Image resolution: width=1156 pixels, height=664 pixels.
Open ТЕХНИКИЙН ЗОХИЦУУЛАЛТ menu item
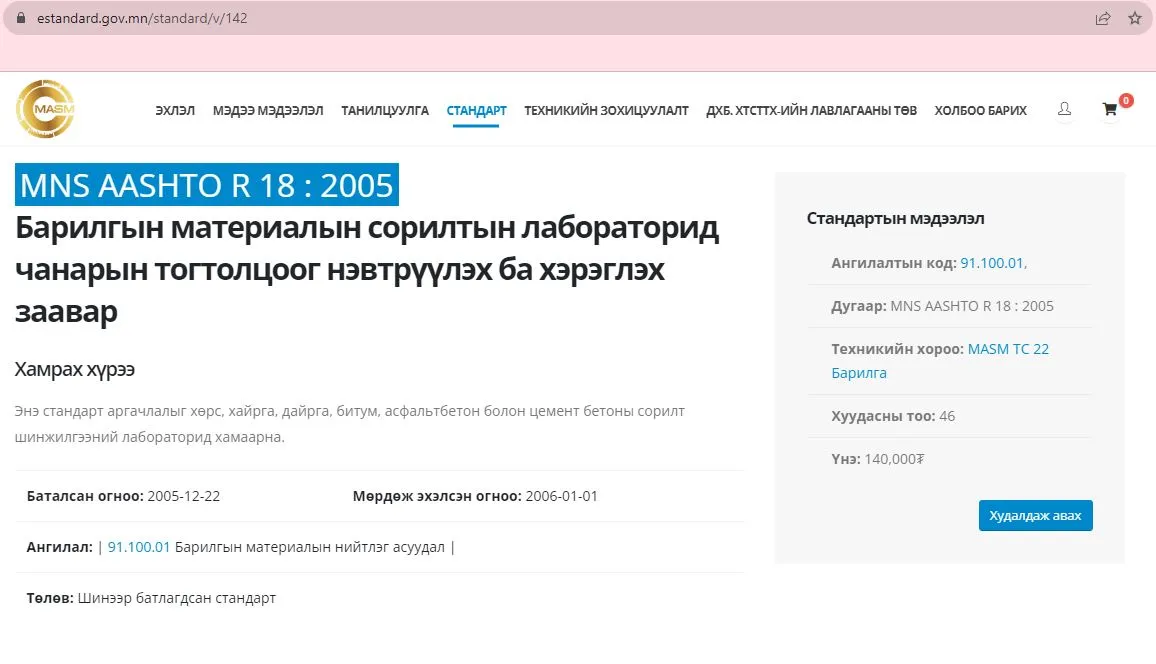pos(606,111)
